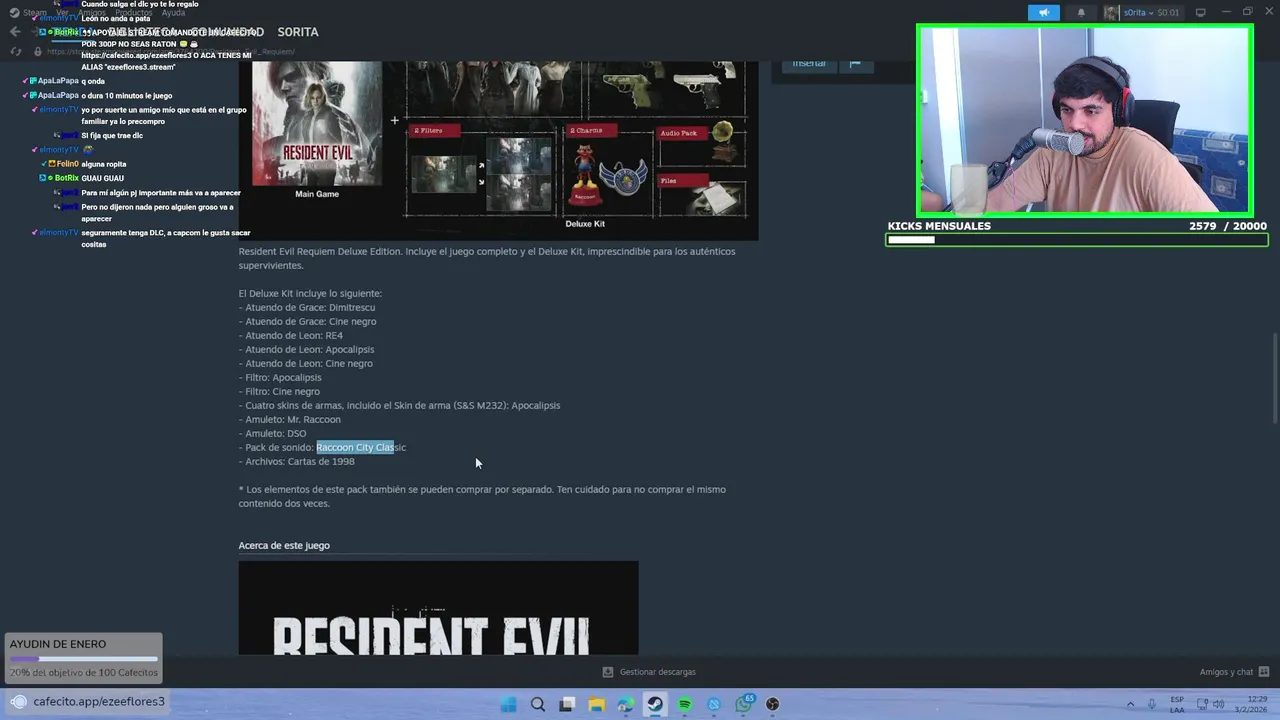This screenshot has height=720, width=1280.
Task: Click the 'Filtro: Apocalipsis' line
Action: [280, 377]
